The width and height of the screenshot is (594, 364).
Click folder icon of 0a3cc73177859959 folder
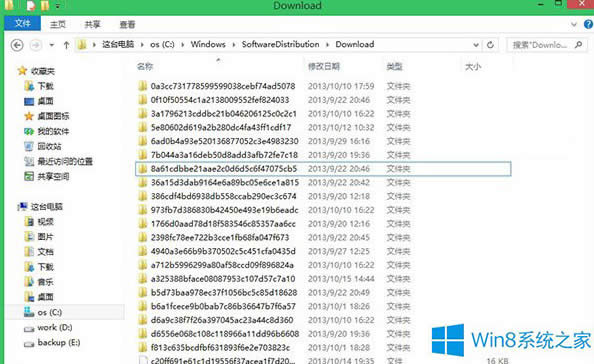click(x=142, y=86)
